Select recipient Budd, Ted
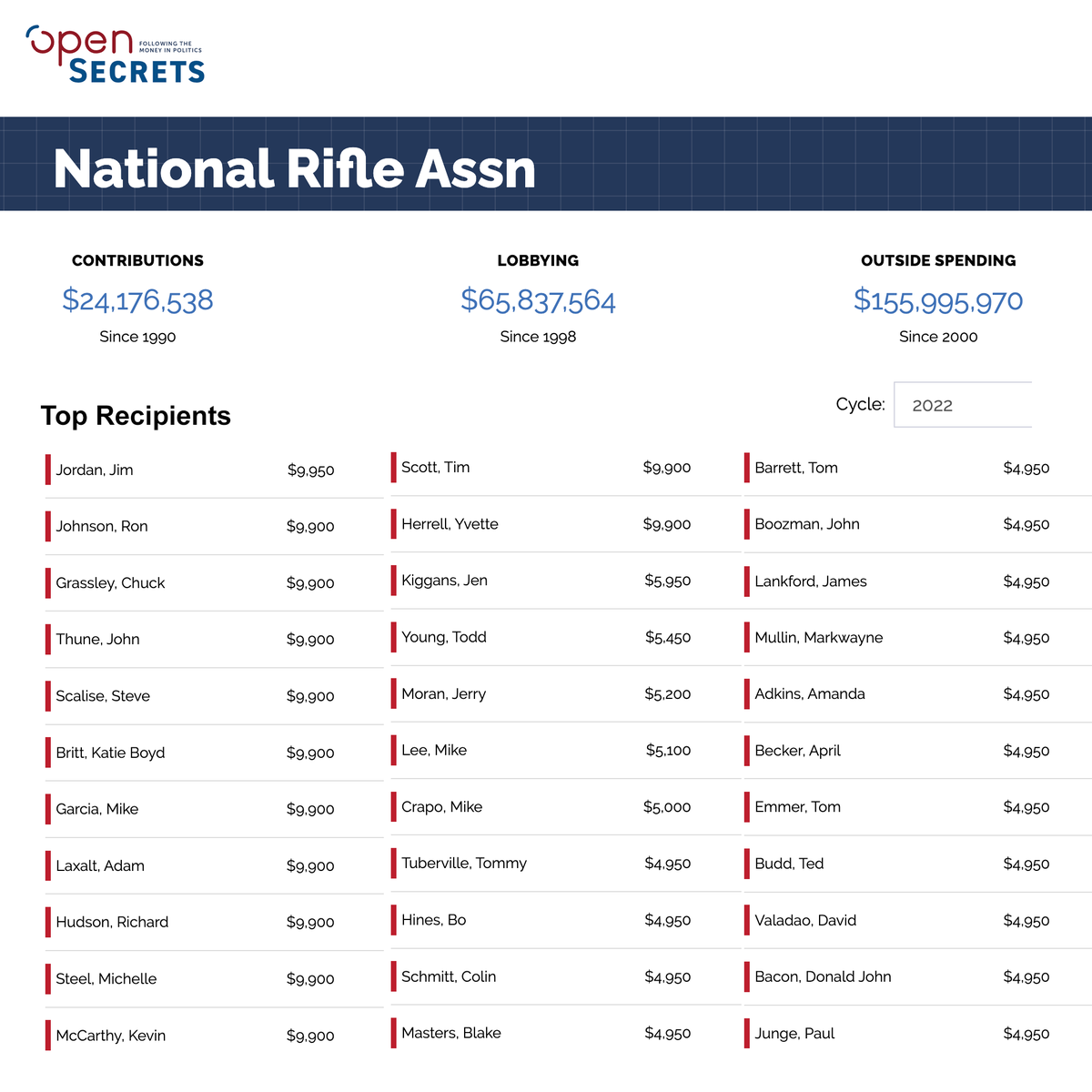The width and height of the screenshot is (1092, 1092). click(x=789, y=864)
